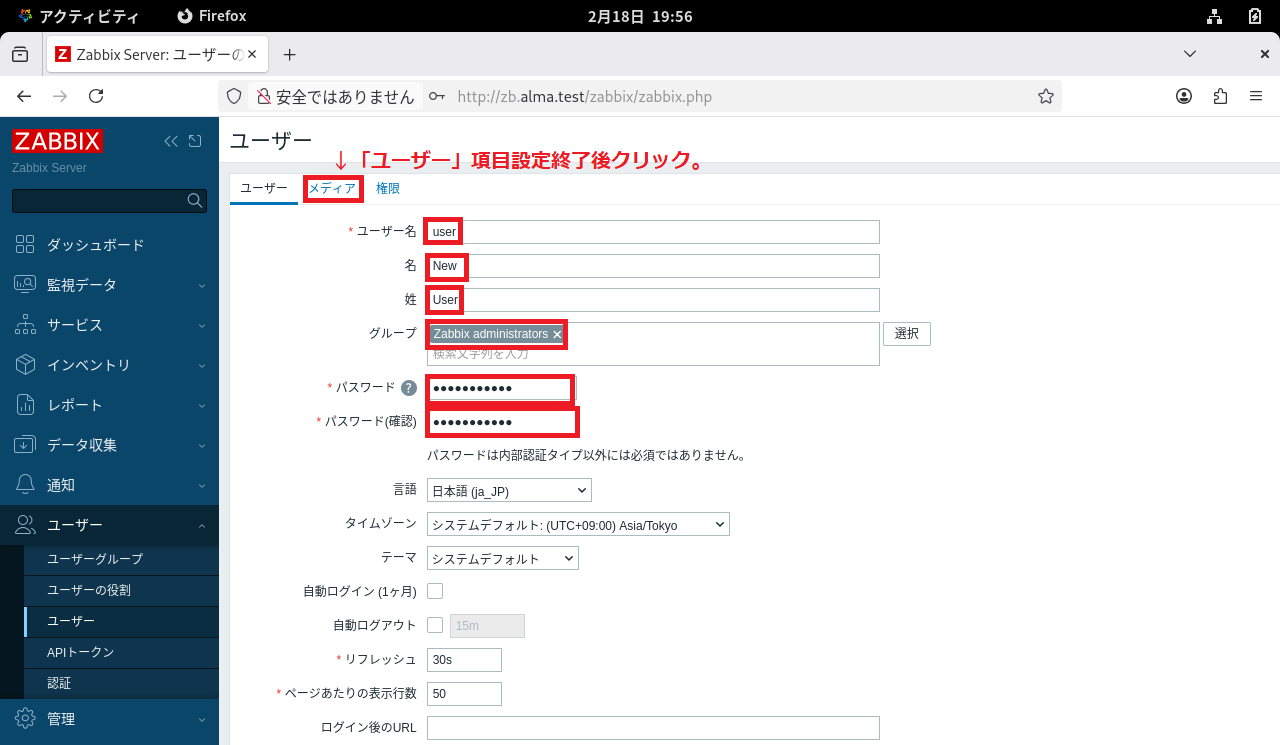The image size is (1280, 745).
Task: Open the テーマ theme dropdown
Action: [x=503, y=558]
